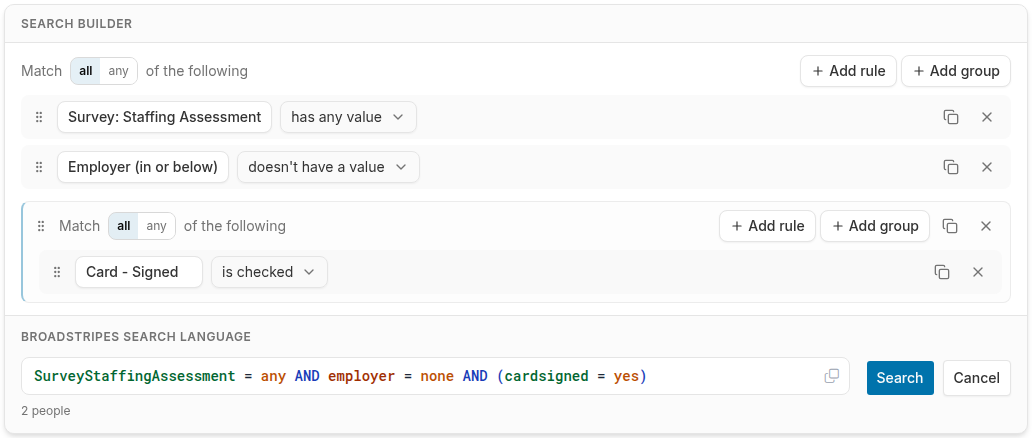Change the Card - Signed field
The image size is (1032, 438).
click(139, 272)
